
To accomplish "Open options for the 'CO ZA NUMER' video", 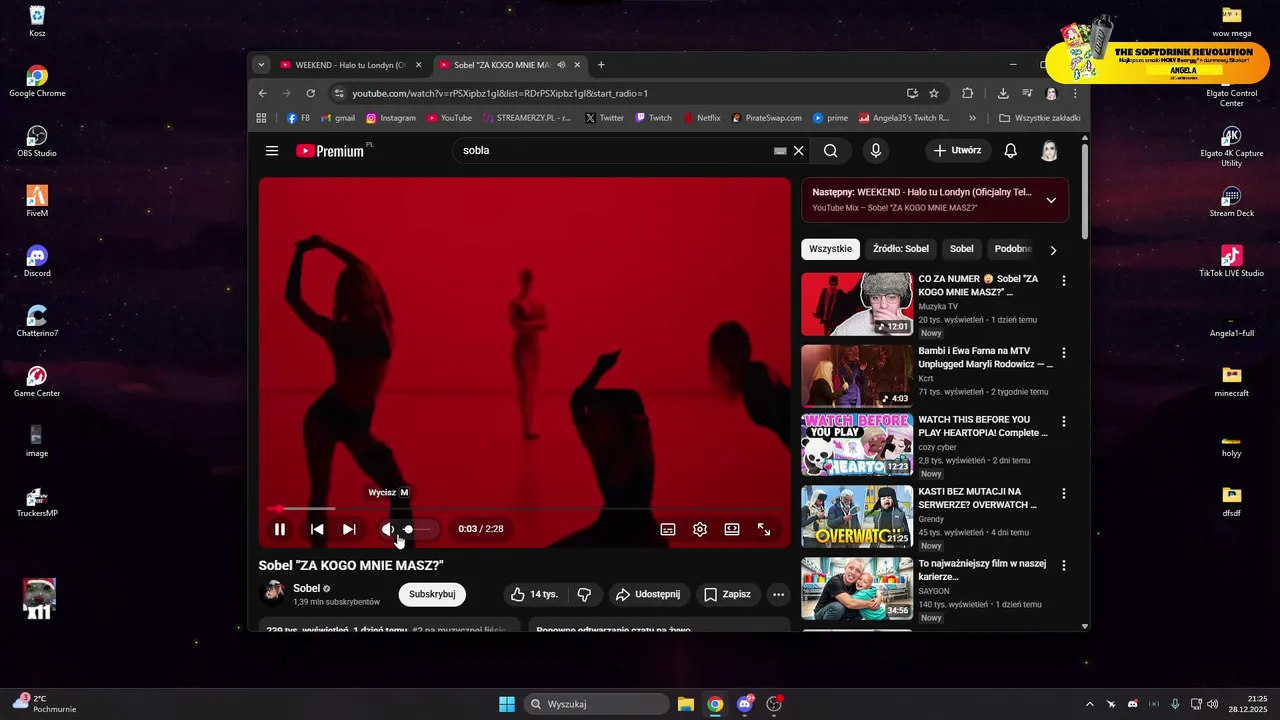I will click(1064, 281).
